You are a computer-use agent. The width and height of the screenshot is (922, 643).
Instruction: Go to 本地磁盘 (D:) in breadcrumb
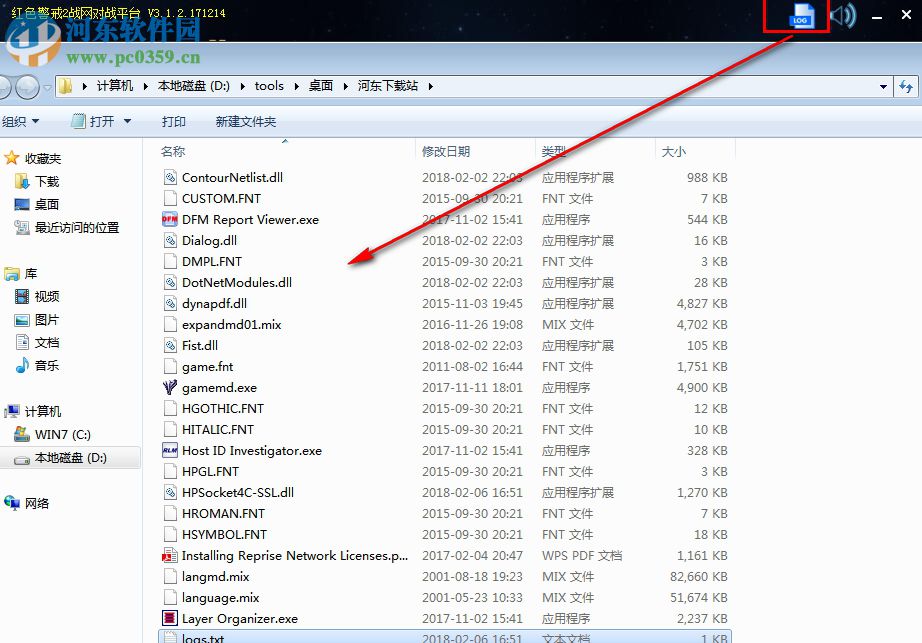tap(193, 86)
